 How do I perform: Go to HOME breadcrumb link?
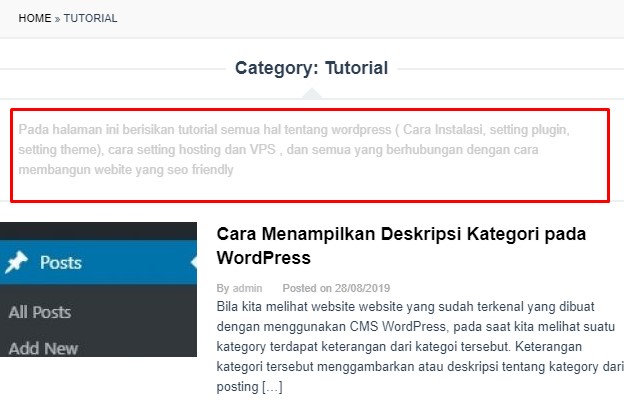35,18
